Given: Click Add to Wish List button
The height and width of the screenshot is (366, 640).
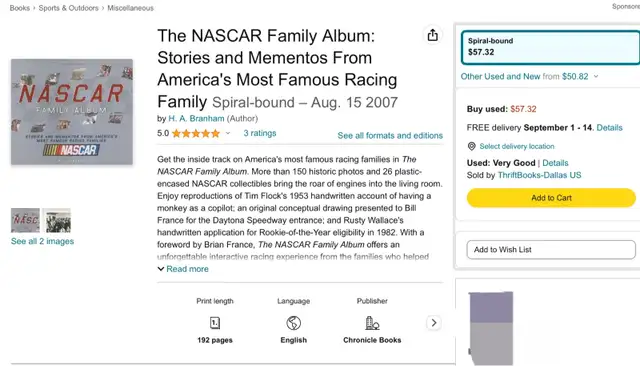Looking at the screenshot, I should 551,249.
